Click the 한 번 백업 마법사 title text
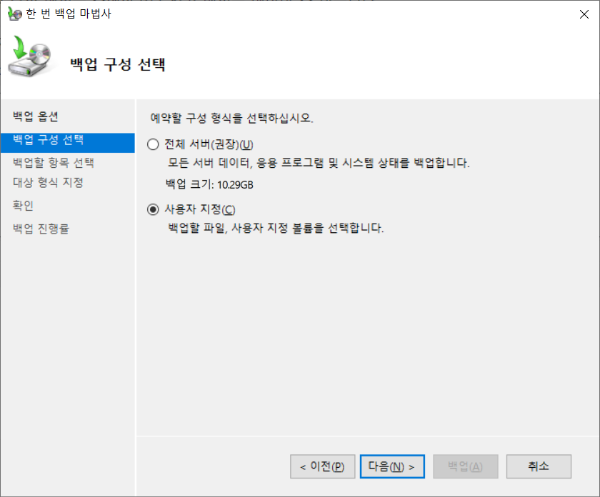 (68, 14)
